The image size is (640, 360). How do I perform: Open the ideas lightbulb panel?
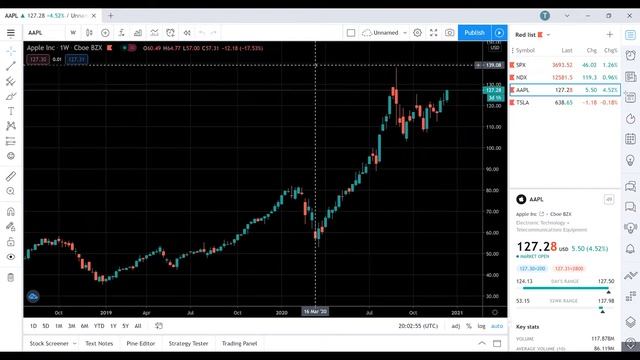(x=631, y=160)
